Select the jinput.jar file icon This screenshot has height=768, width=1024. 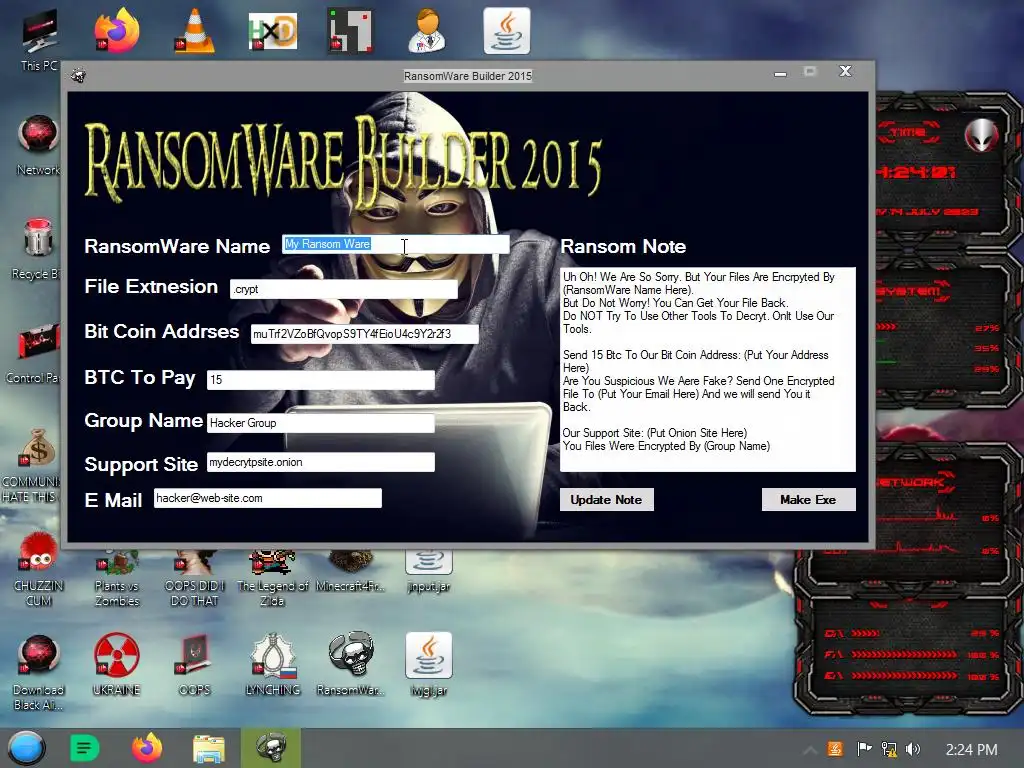(x=428, y=572)
